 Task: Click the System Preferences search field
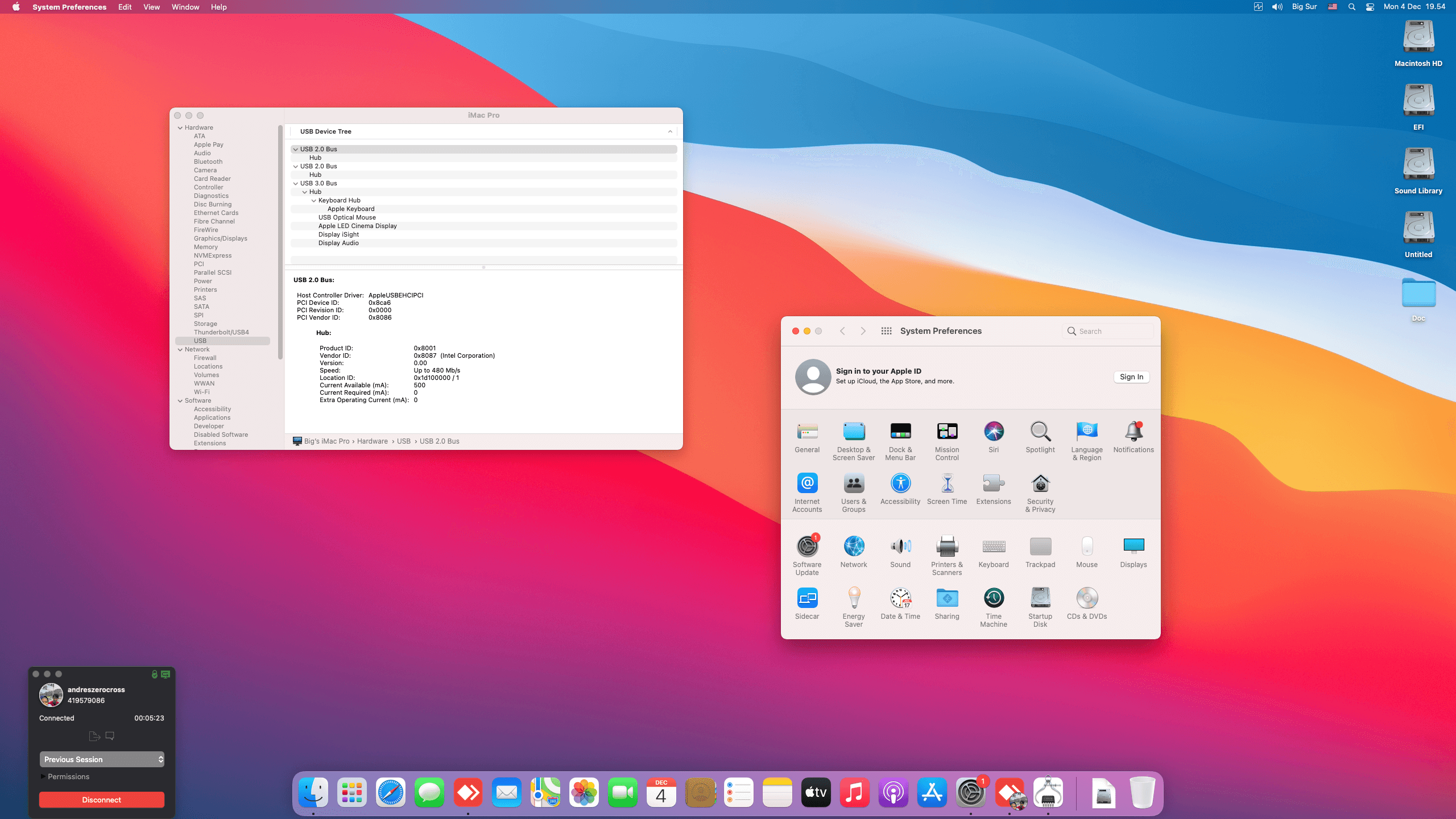coord(1107,331)
